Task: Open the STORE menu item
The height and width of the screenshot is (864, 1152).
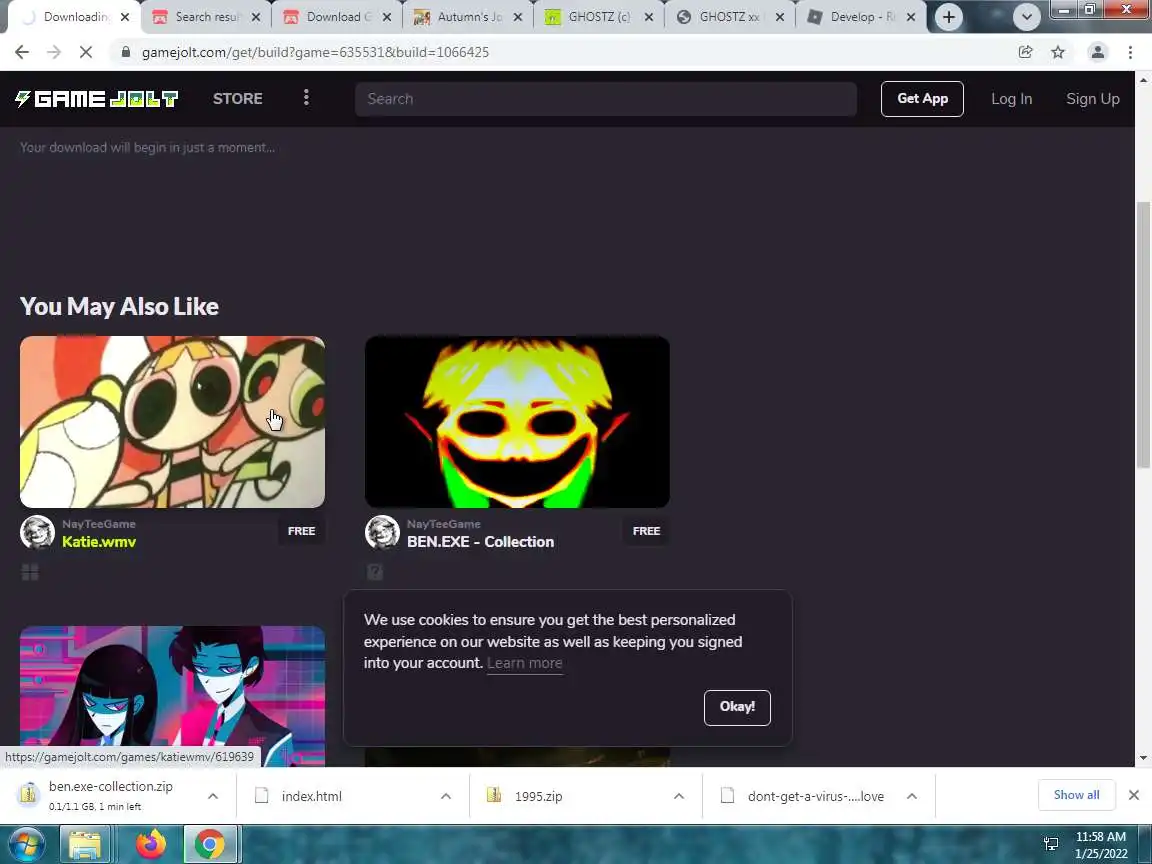Action: click(237, 98)
